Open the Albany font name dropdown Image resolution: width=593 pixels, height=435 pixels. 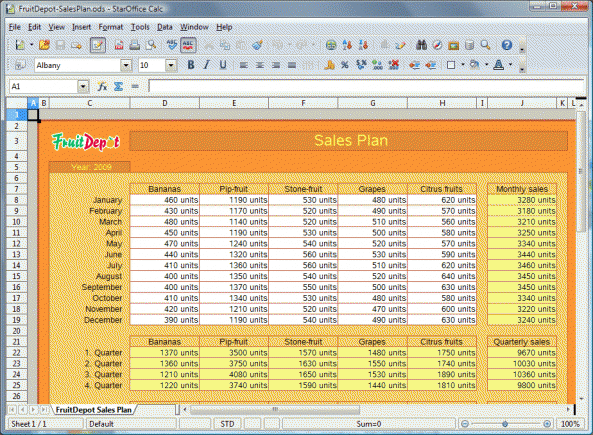(x=126, y=65)
